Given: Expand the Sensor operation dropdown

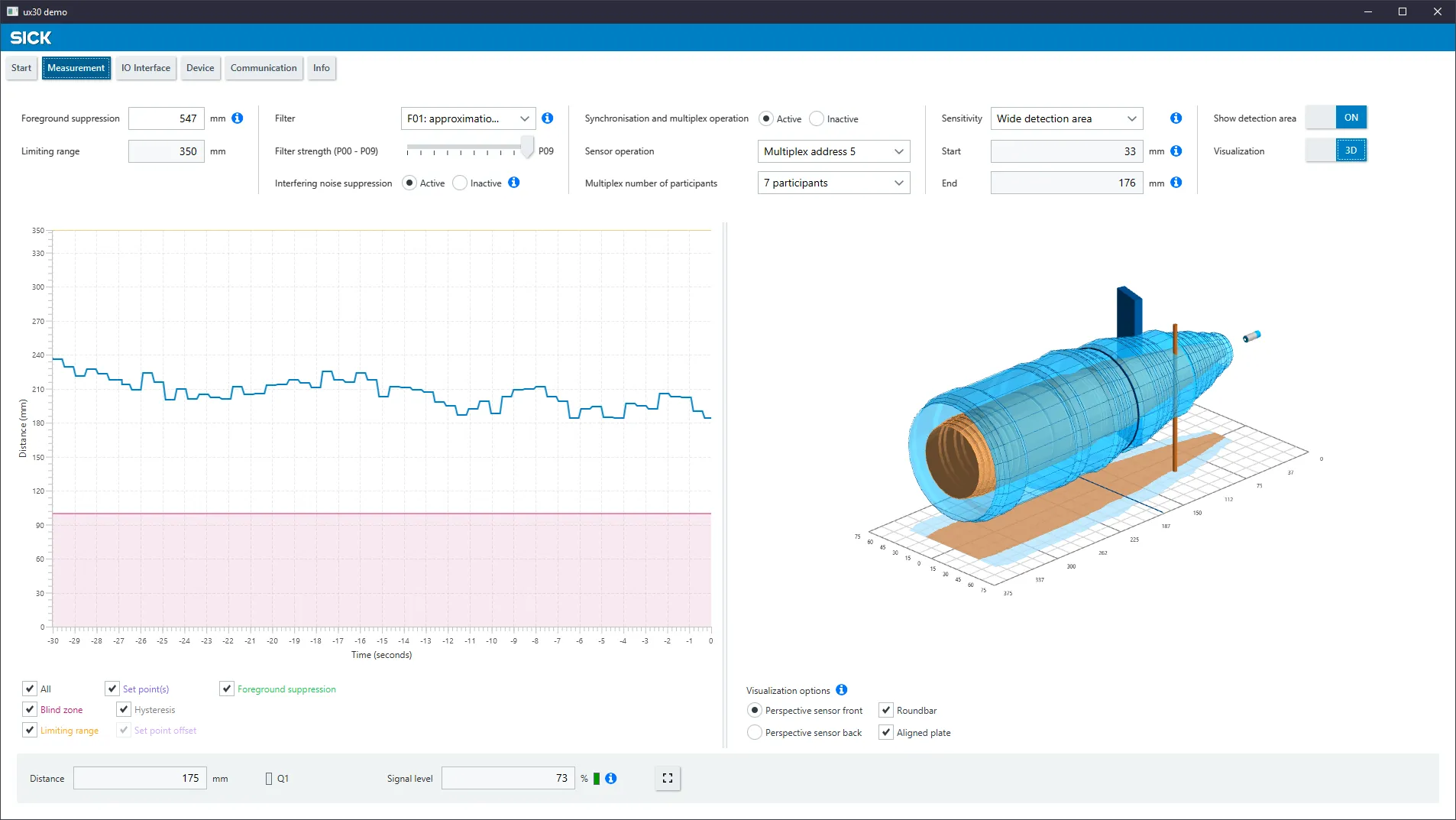Looking at the screenshot, I should (834, 151).
